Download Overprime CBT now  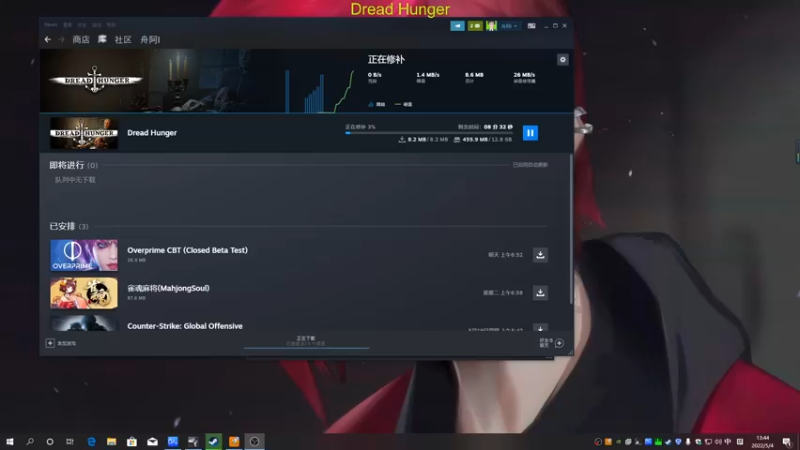[540, 255]
